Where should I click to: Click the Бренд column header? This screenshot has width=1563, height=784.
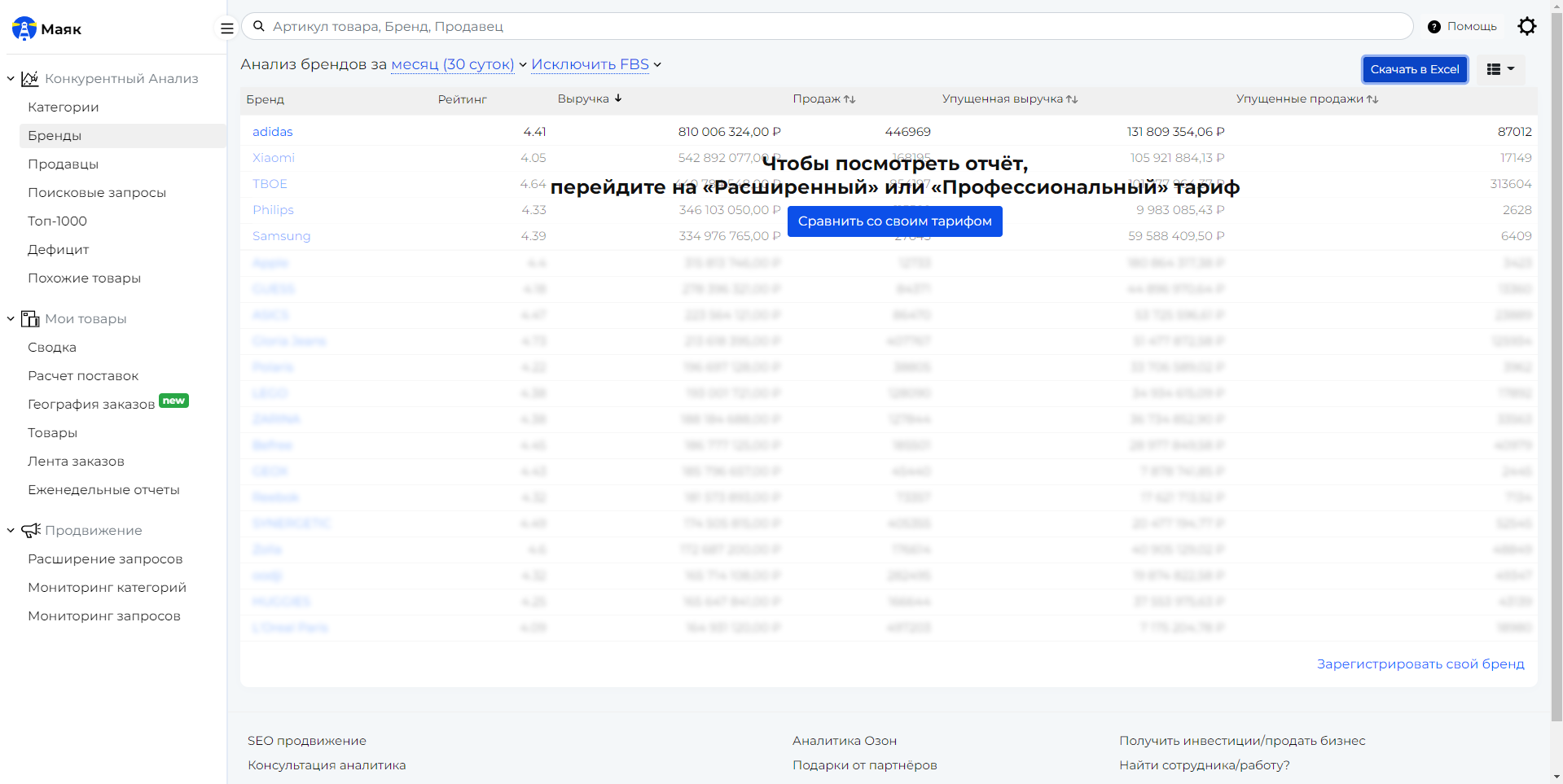266,99
